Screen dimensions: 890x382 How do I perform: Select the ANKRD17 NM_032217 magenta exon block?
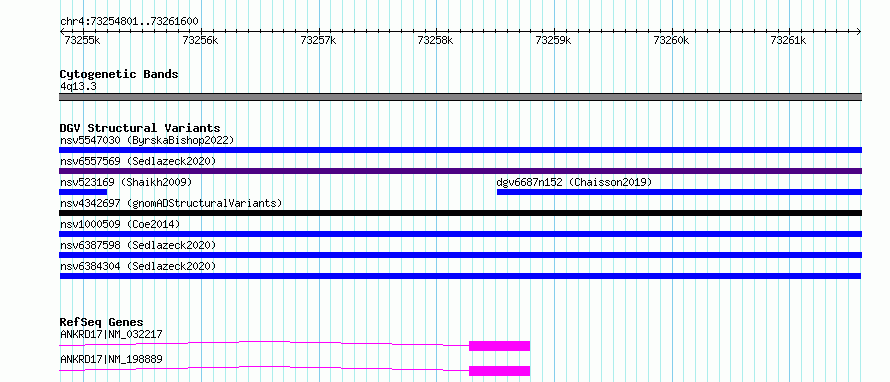click(499, 346)
